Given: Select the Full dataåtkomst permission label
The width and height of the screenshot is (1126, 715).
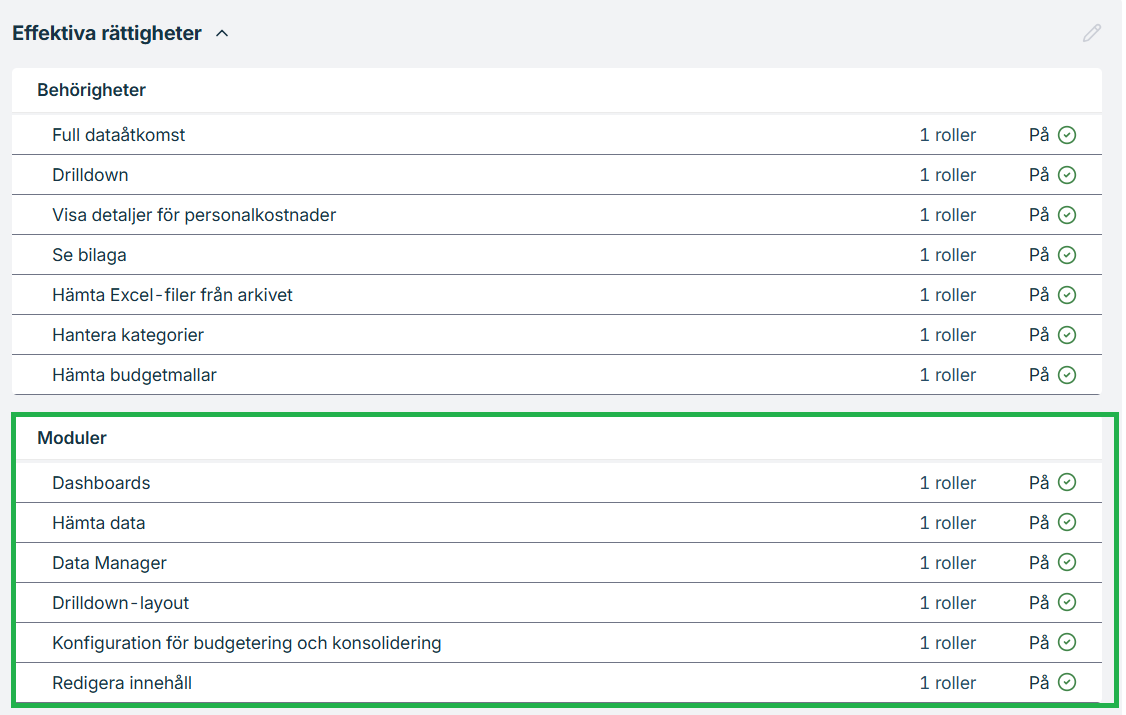Looking at the screenshot, I should pyautogui.click(x=118, y=135).
